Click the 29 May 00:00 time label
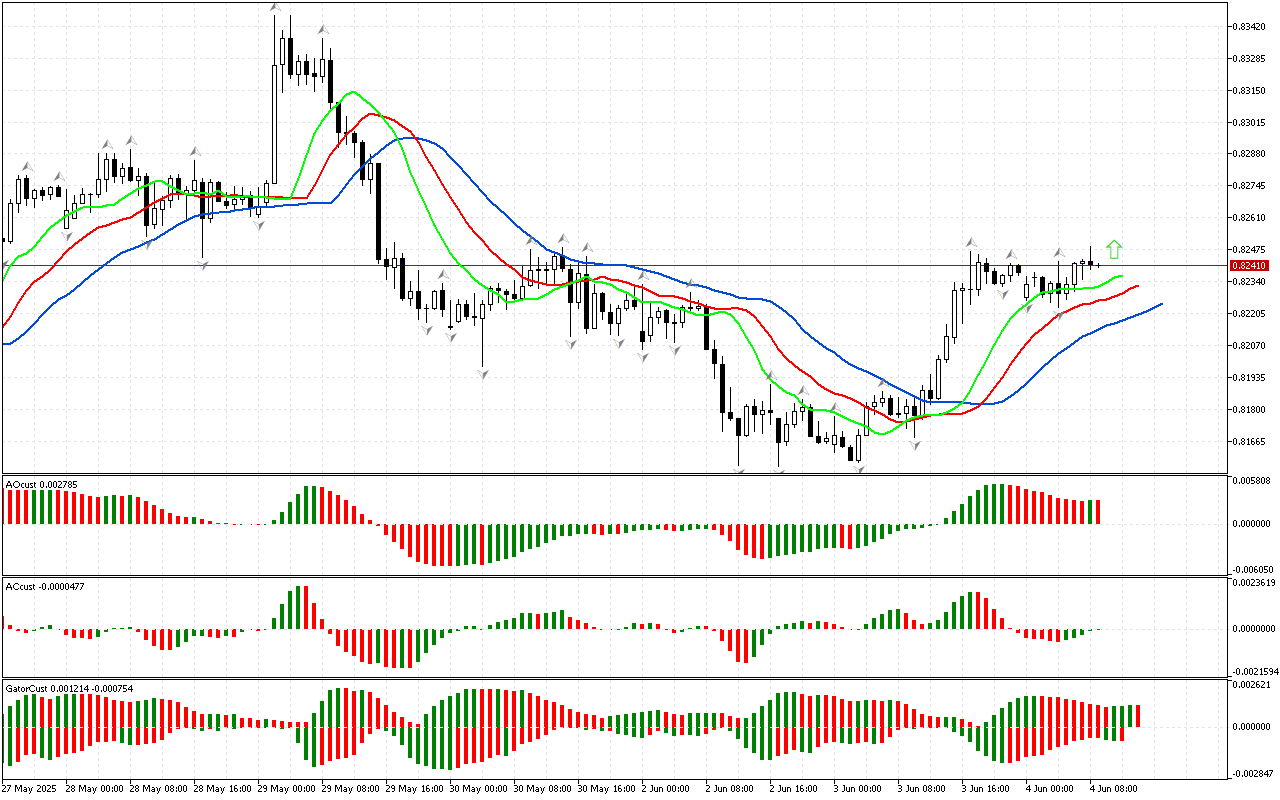 tap(287, 788)
